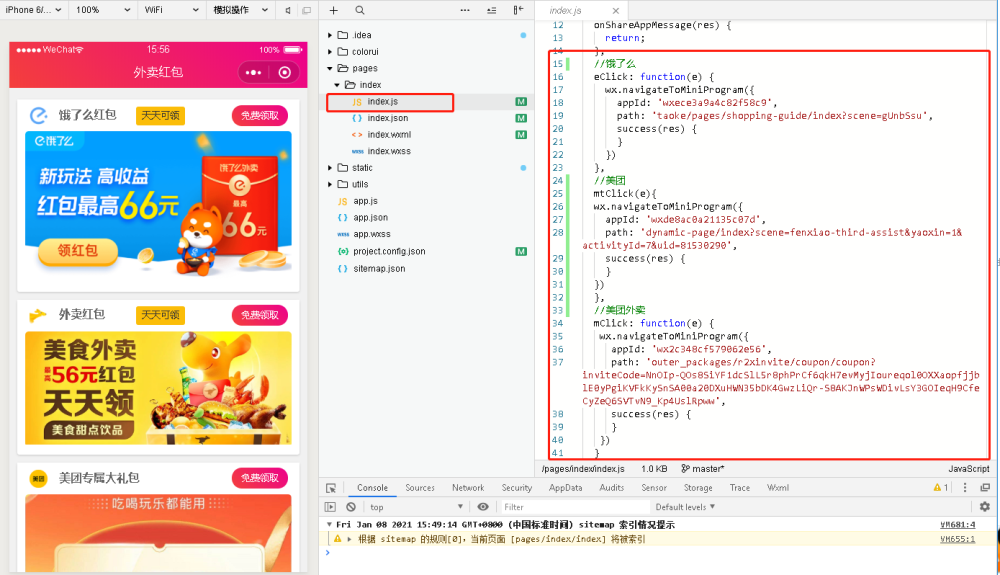The width and height of the screenshot is (1000, 575).
Task: Click the simulator capsule close circle button
Action: coord(285,73)
